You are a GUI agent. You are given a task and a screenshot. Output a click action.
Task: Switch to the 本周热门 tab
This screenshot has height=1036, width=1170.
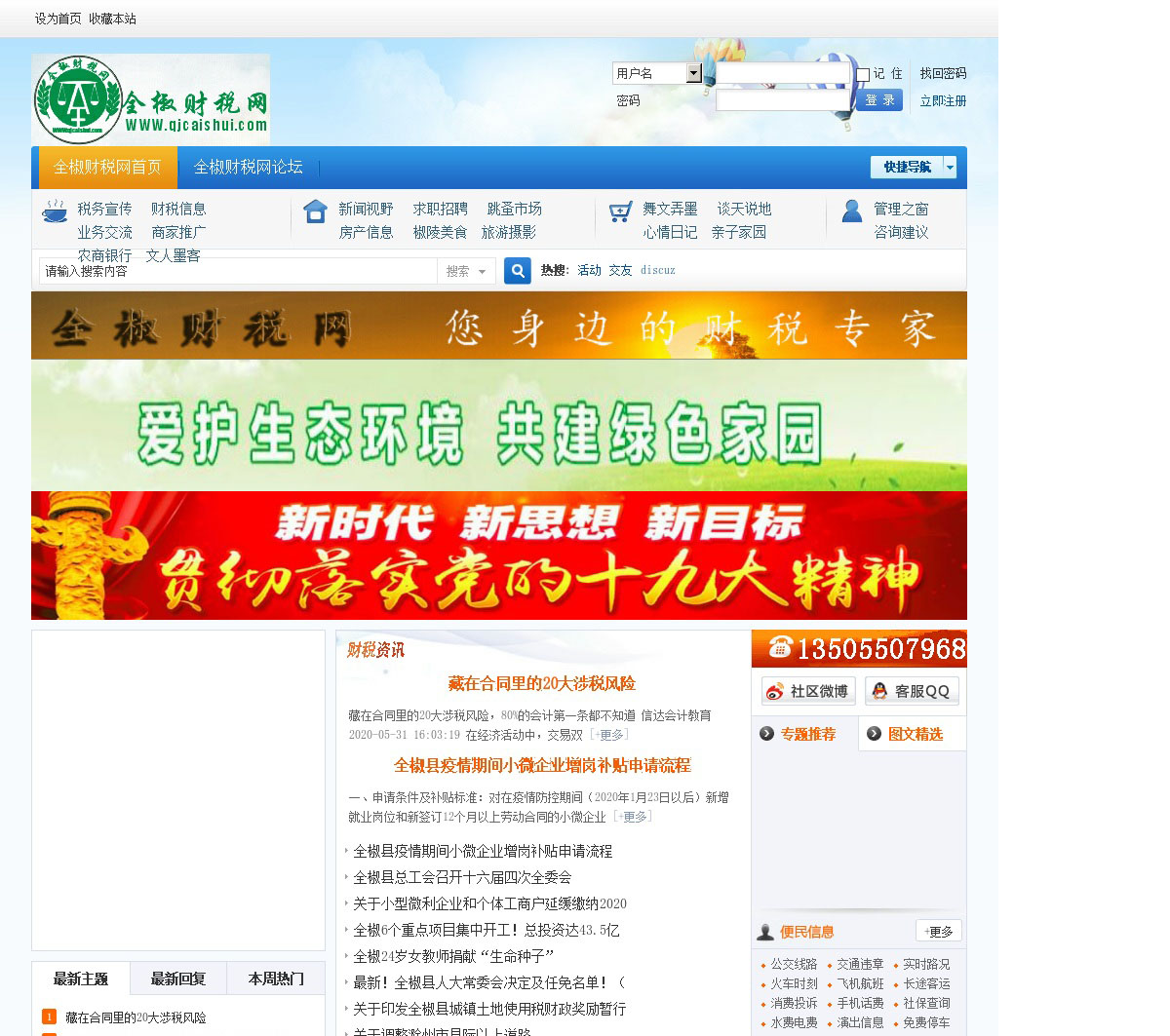point(276,978)
